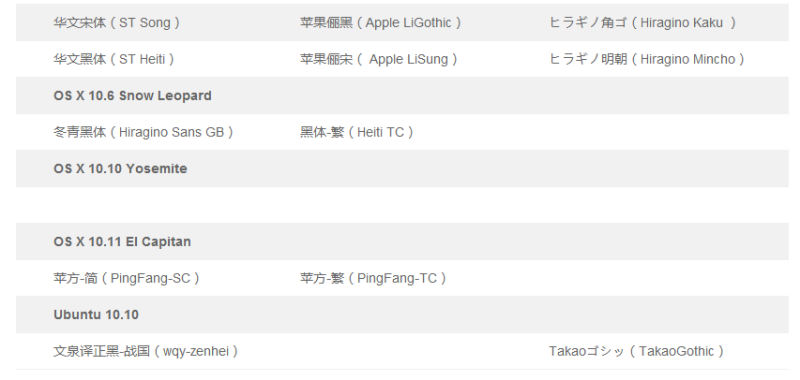Viewport: 800px width, 380px height.
Task: Click the 黑体-繁 (Heiti TC) entry
Action: pyautogui.click(x=357, y=132)
